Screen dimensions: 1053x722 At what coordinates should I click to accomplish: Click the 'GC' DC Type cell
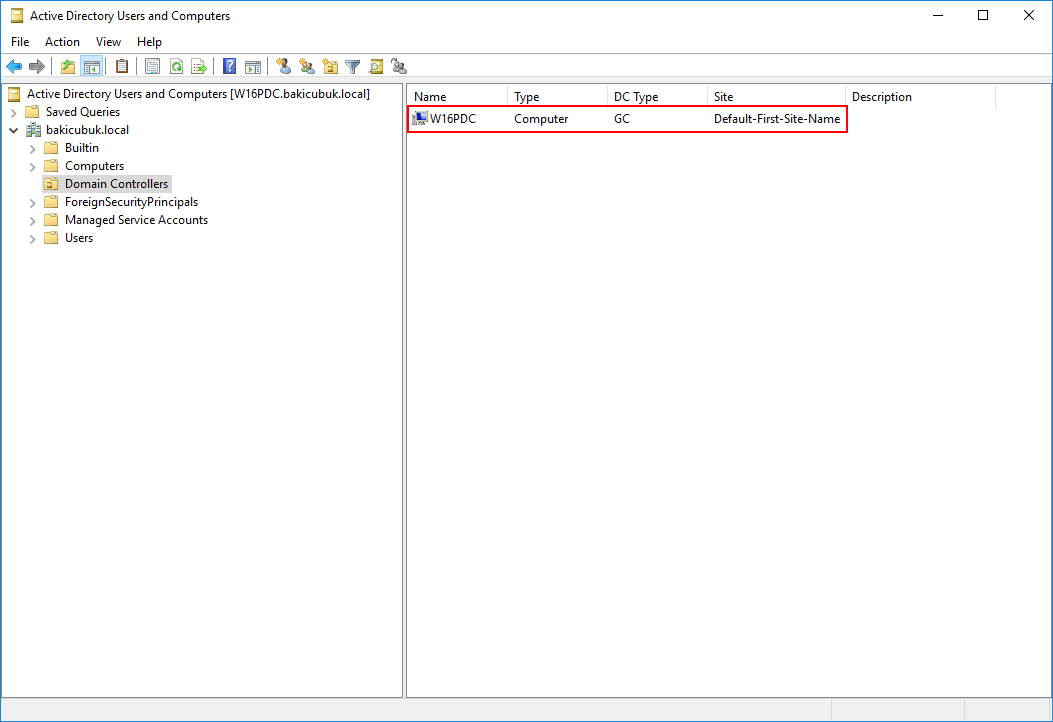(x=622, y=119)
